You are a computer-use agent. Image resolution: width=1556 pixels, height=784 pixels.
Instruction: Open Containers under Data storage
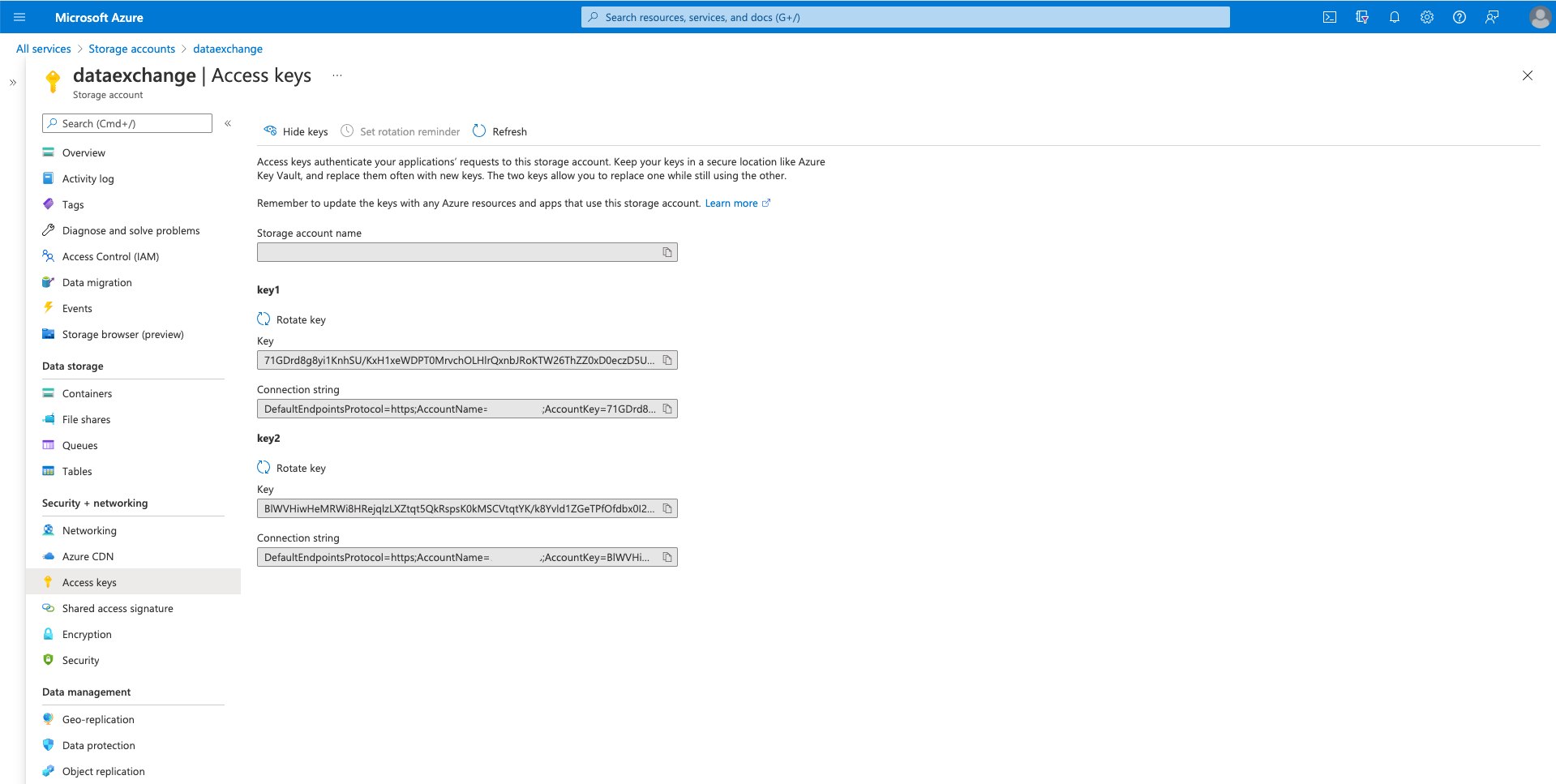tap(87, 393)
